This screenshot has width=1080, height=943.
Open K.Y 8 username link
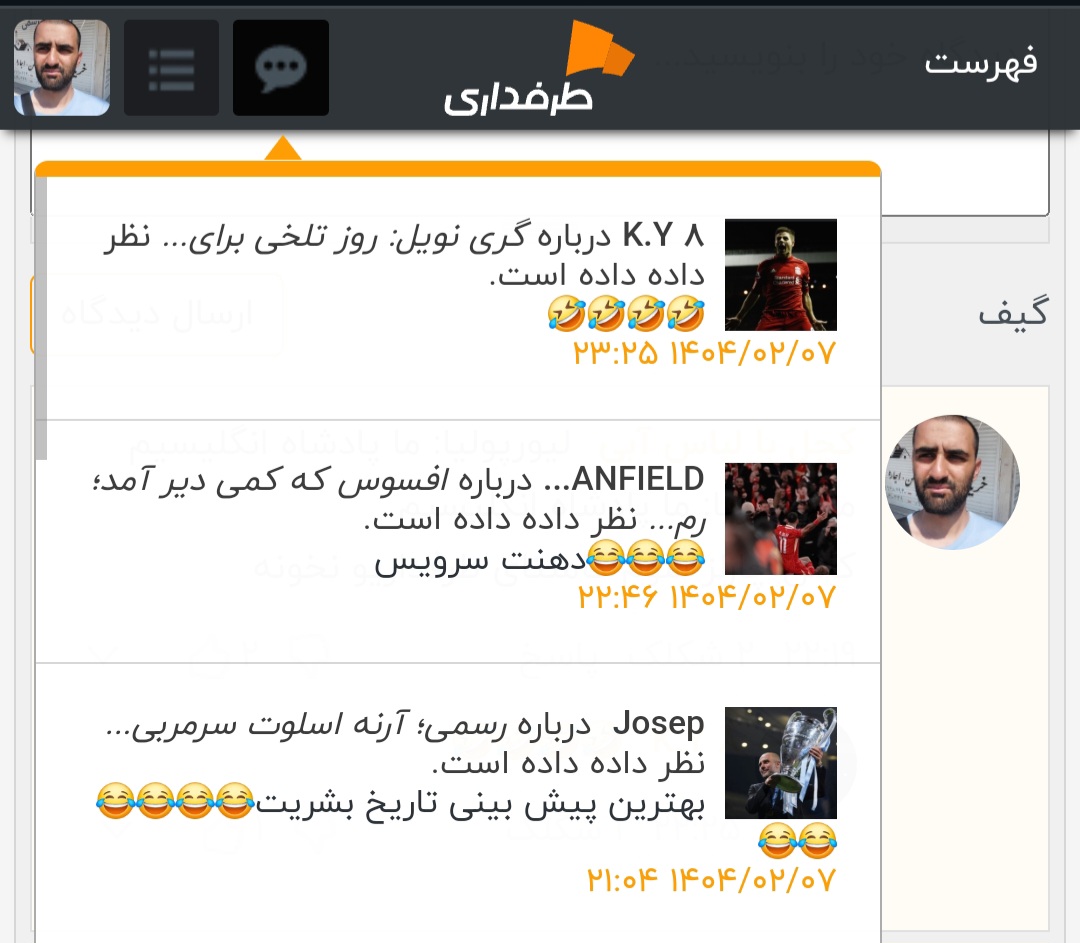663,236
